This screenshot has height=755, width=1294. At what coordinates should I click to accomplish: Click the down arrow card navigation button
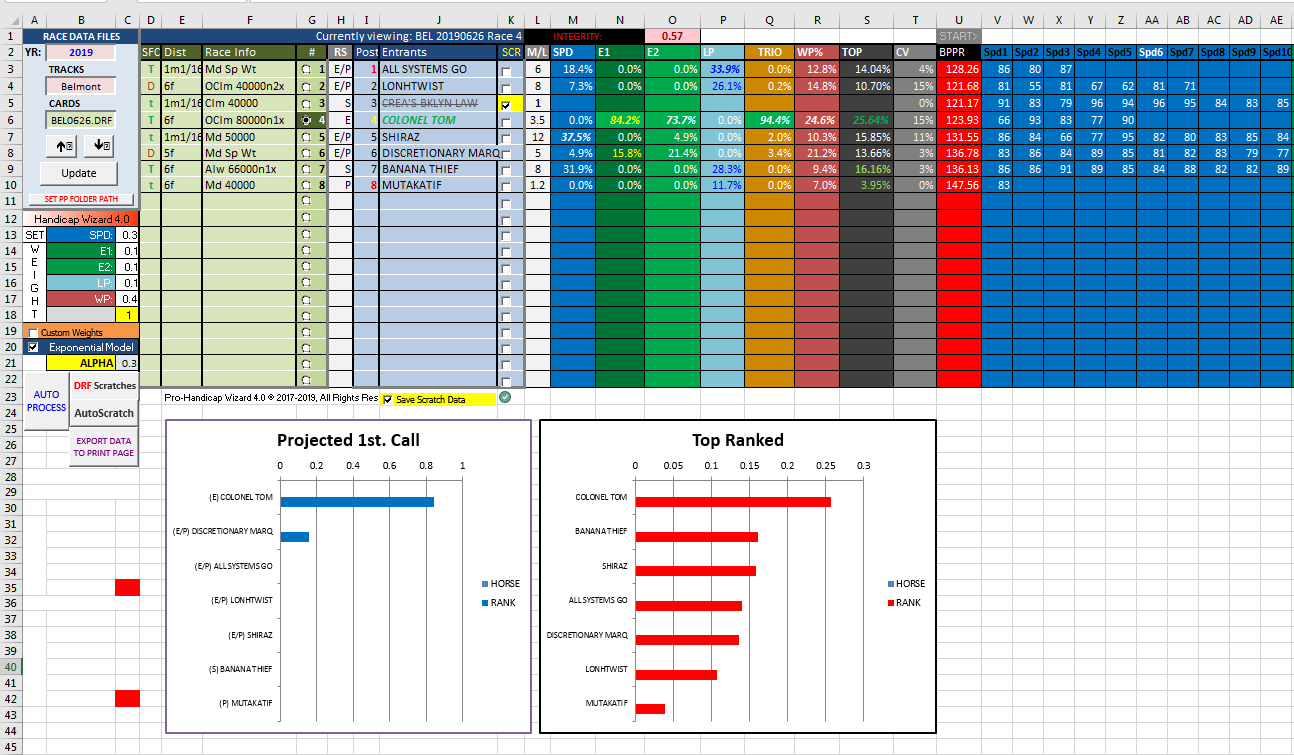[x=102, y=146]
